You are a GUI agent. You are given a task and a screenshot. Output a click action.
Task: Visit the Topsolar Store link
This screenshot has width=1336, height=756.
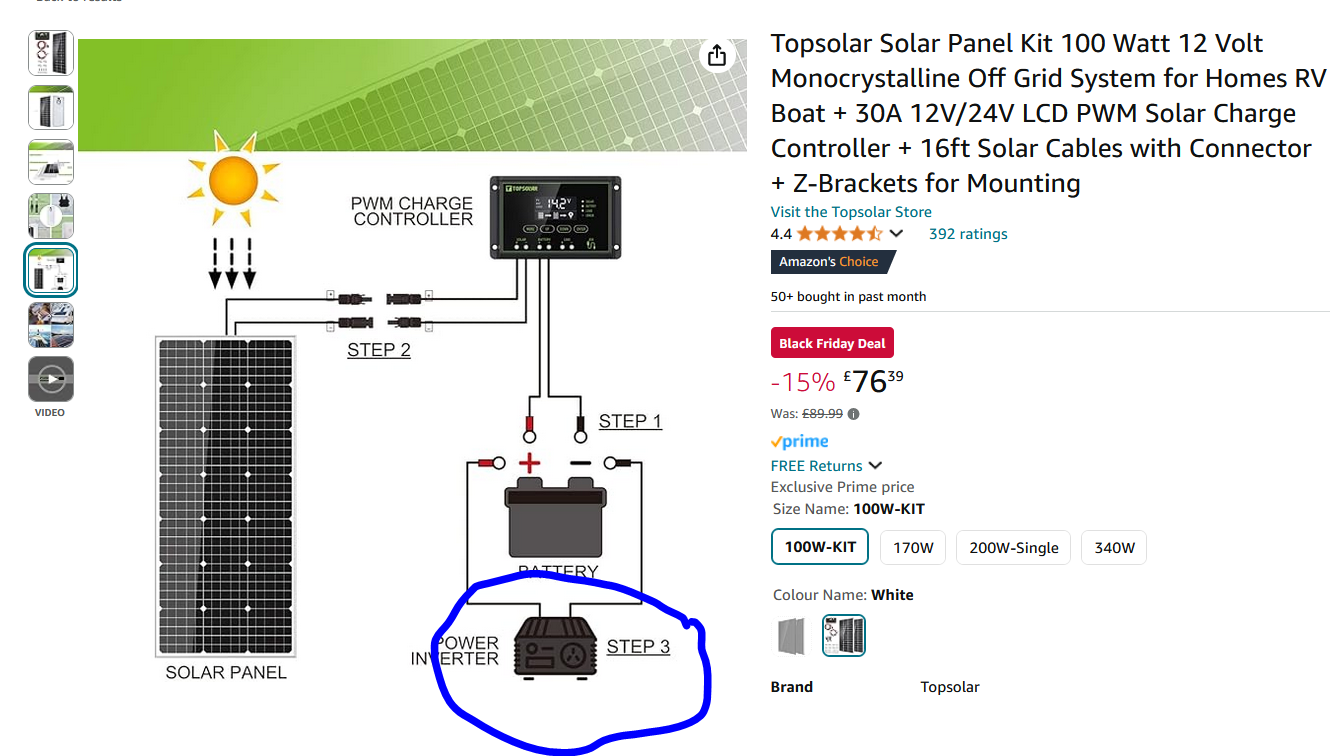pyautogui.click(x=851, y=212)
